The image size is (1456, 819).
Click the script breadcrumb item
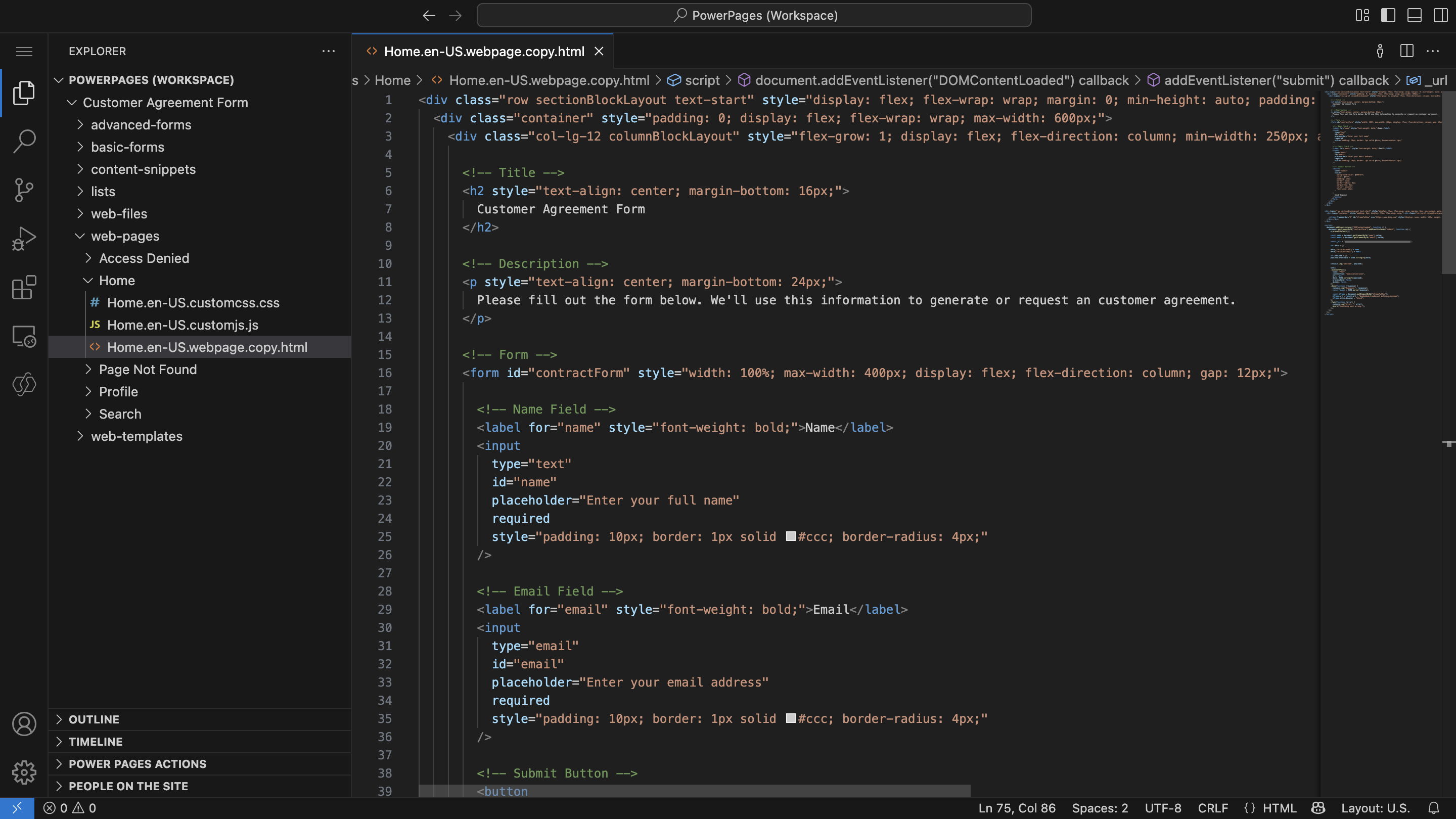click(x=703, y=80)
